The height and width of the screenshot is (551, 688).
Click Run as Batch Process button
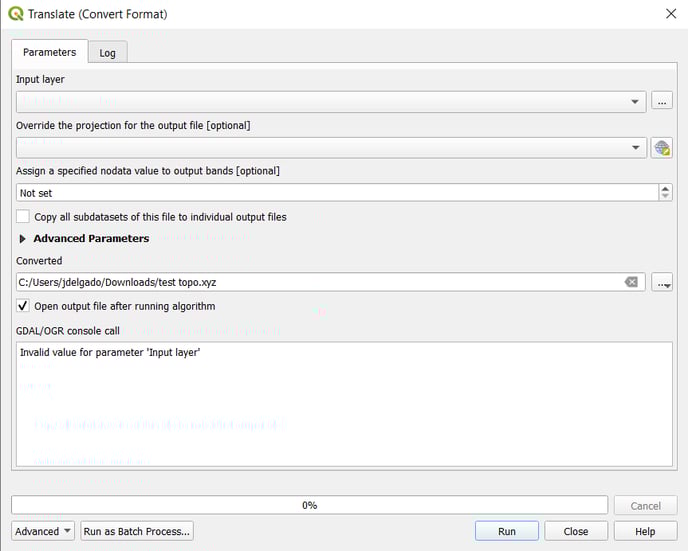tap(137, 531)
